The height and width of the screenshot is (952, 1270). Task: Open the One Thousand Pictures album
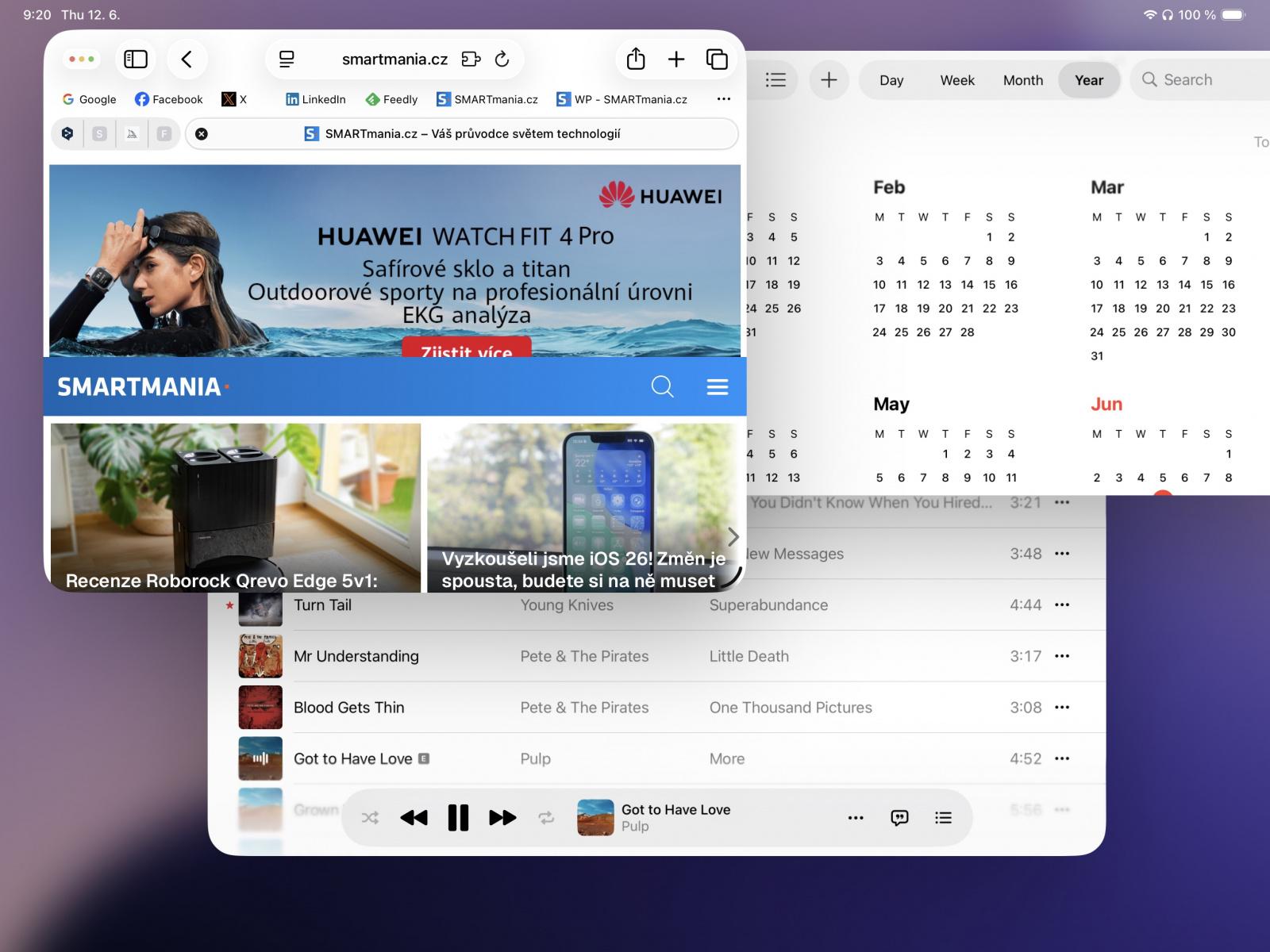coord(791,707)
